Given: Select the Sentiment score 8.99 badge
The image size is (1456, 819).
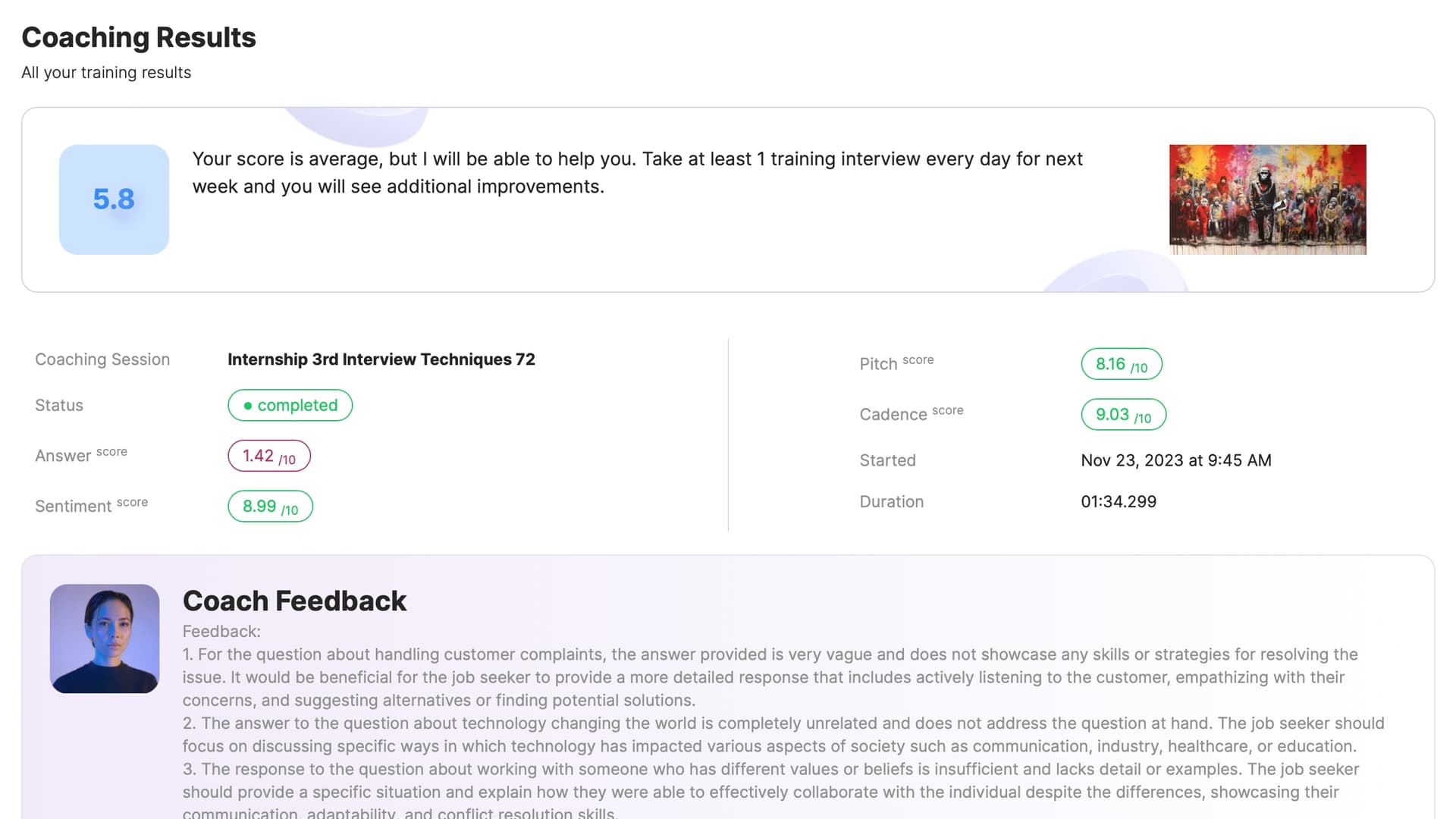Looking at the screenshot, I should (270, 507).
